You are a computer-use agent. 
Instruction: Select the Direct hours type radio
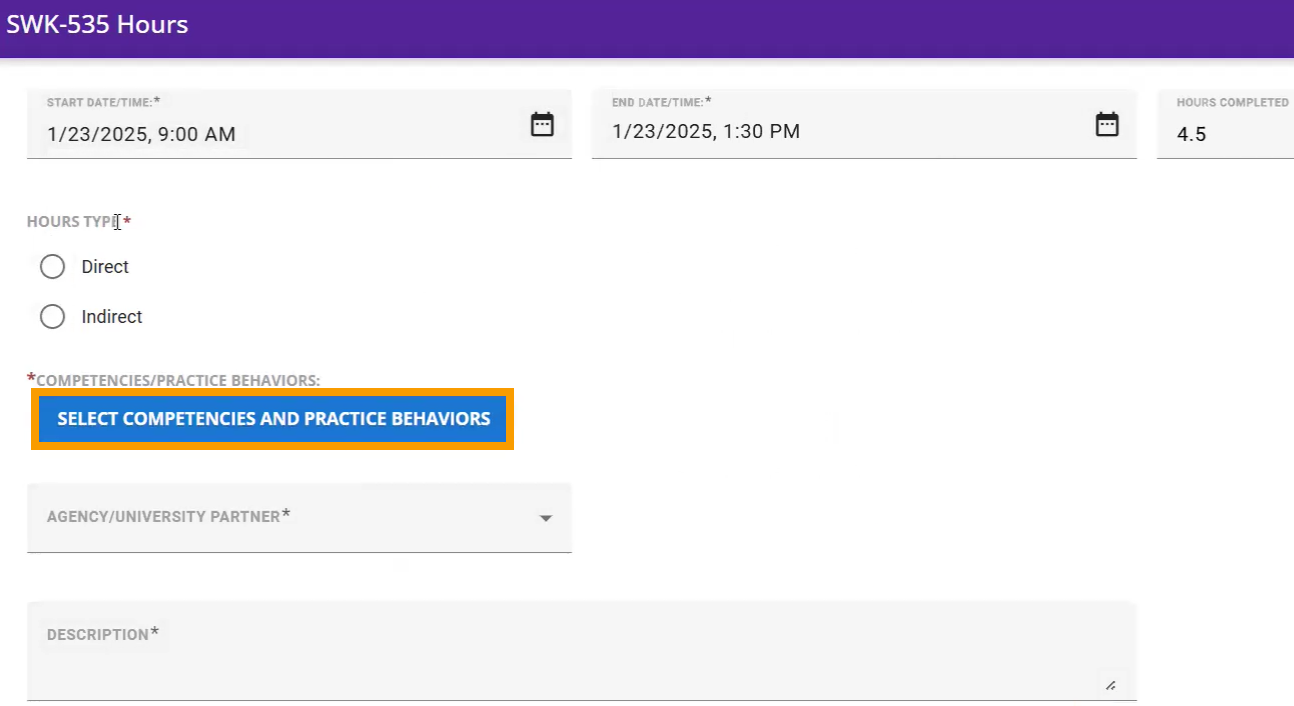click(52, 267)
